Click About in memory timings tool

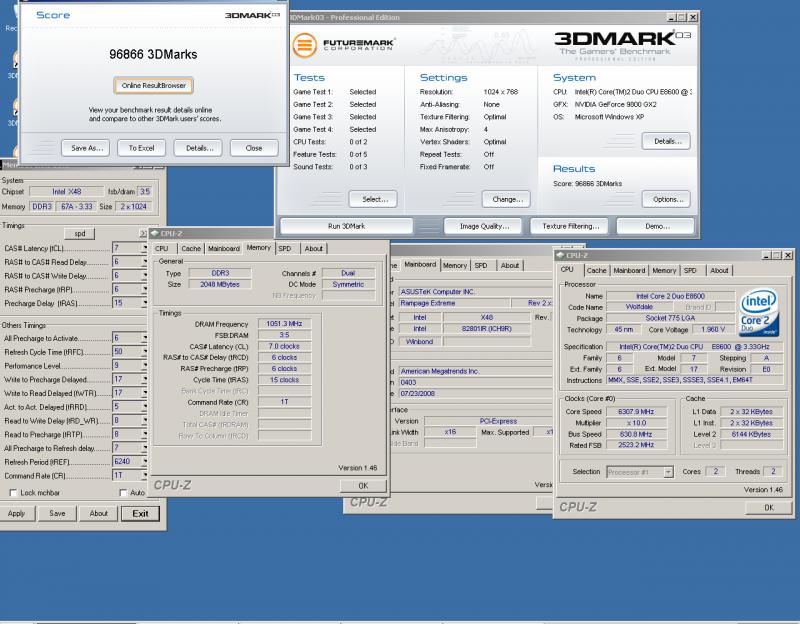click(x=98, y=513)
